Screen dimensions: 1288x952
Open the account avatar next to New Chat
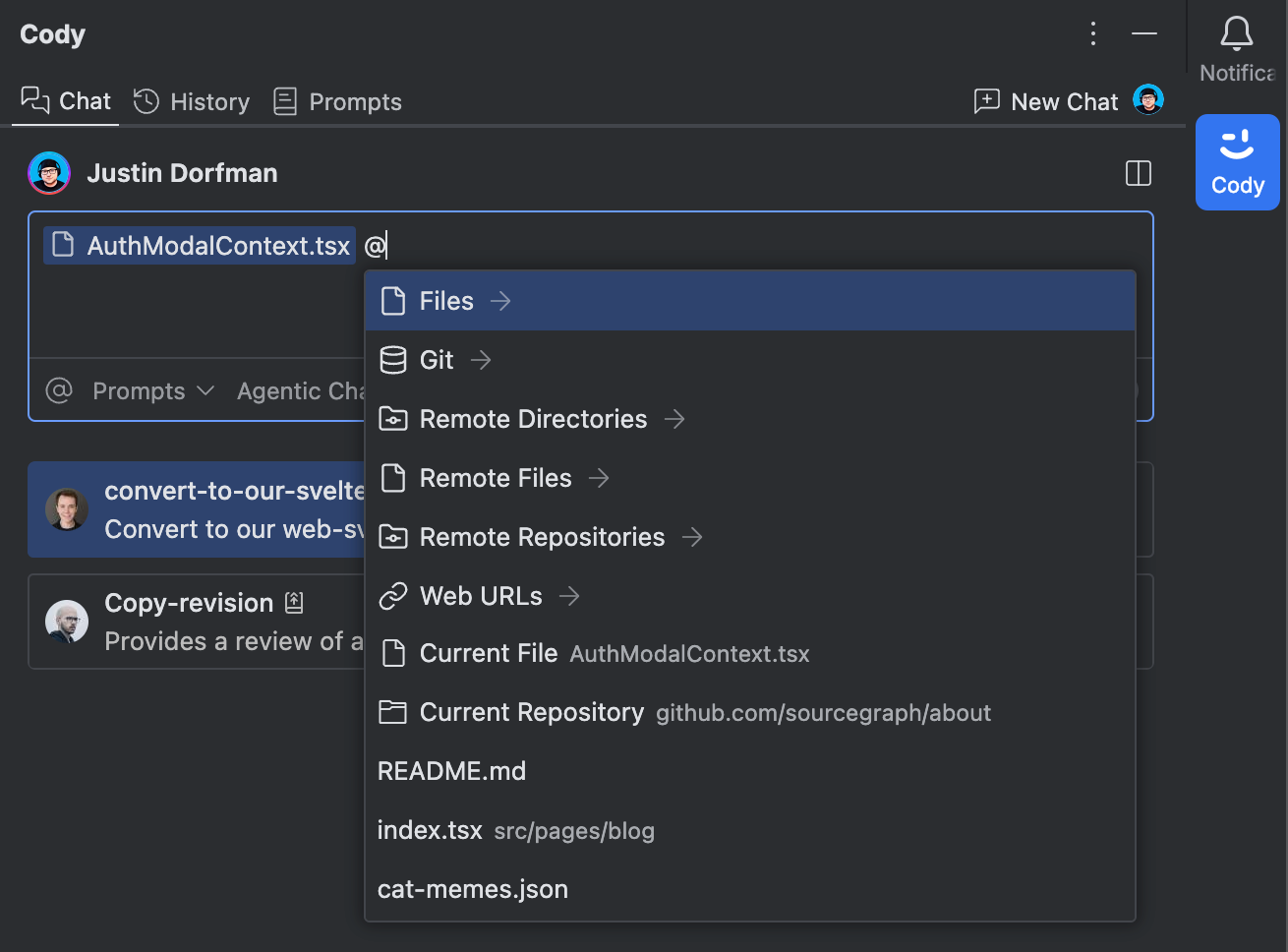[1148, 99]
